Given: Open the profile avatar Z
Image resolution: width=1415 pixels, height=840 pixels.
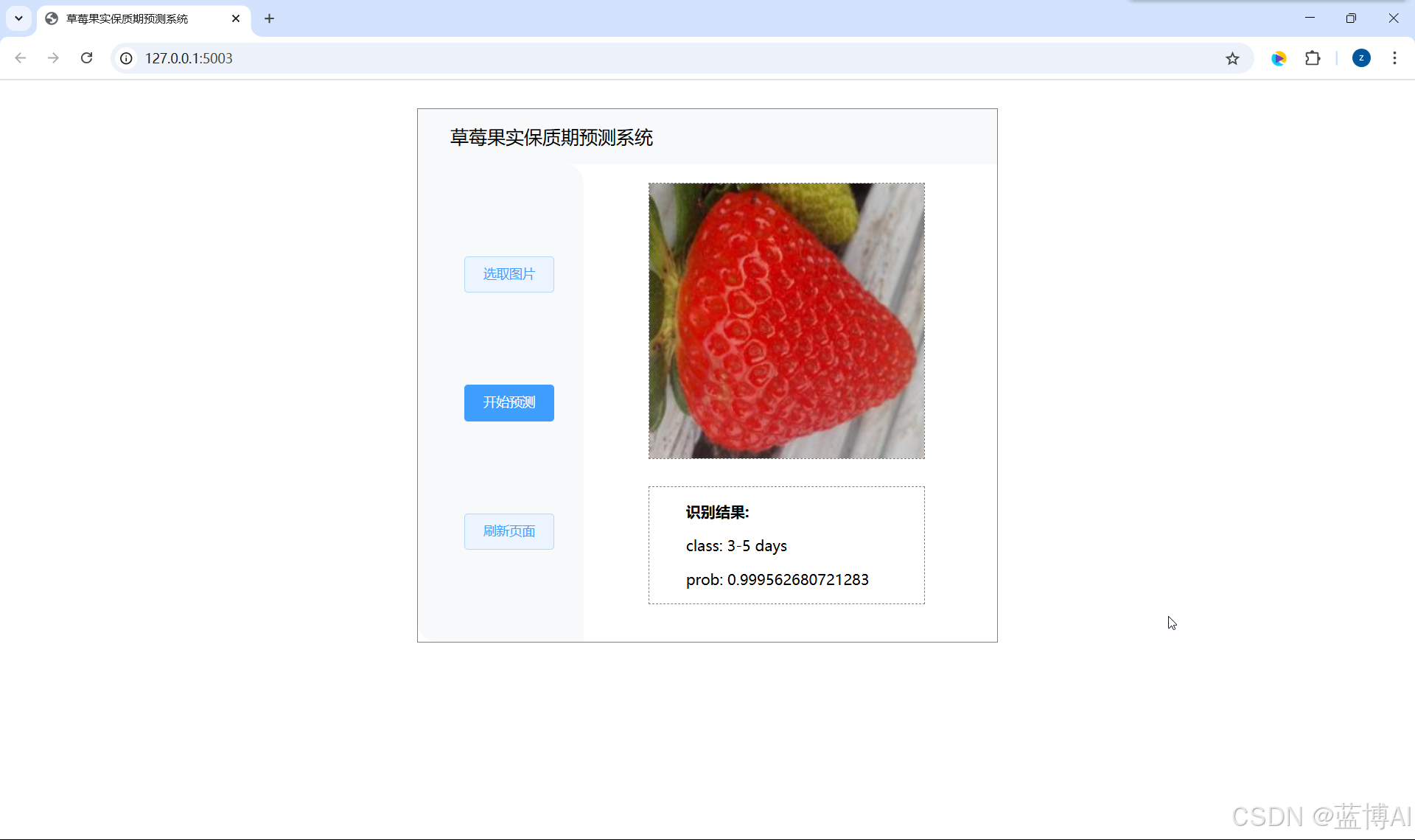Looking at the screenshot, I should pyautogui.click(x=1361, y=58).
